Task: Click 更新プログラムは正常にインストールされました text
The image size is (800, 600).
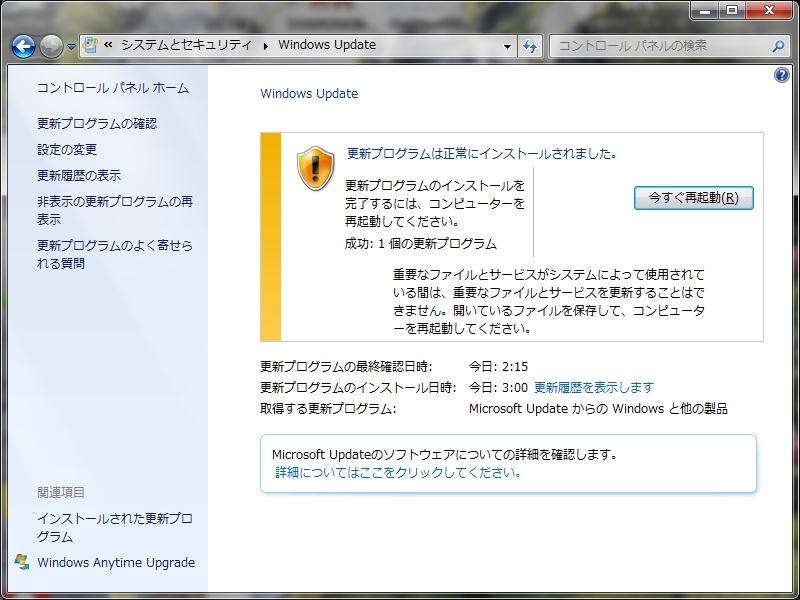Action: (x=482, y=153)
